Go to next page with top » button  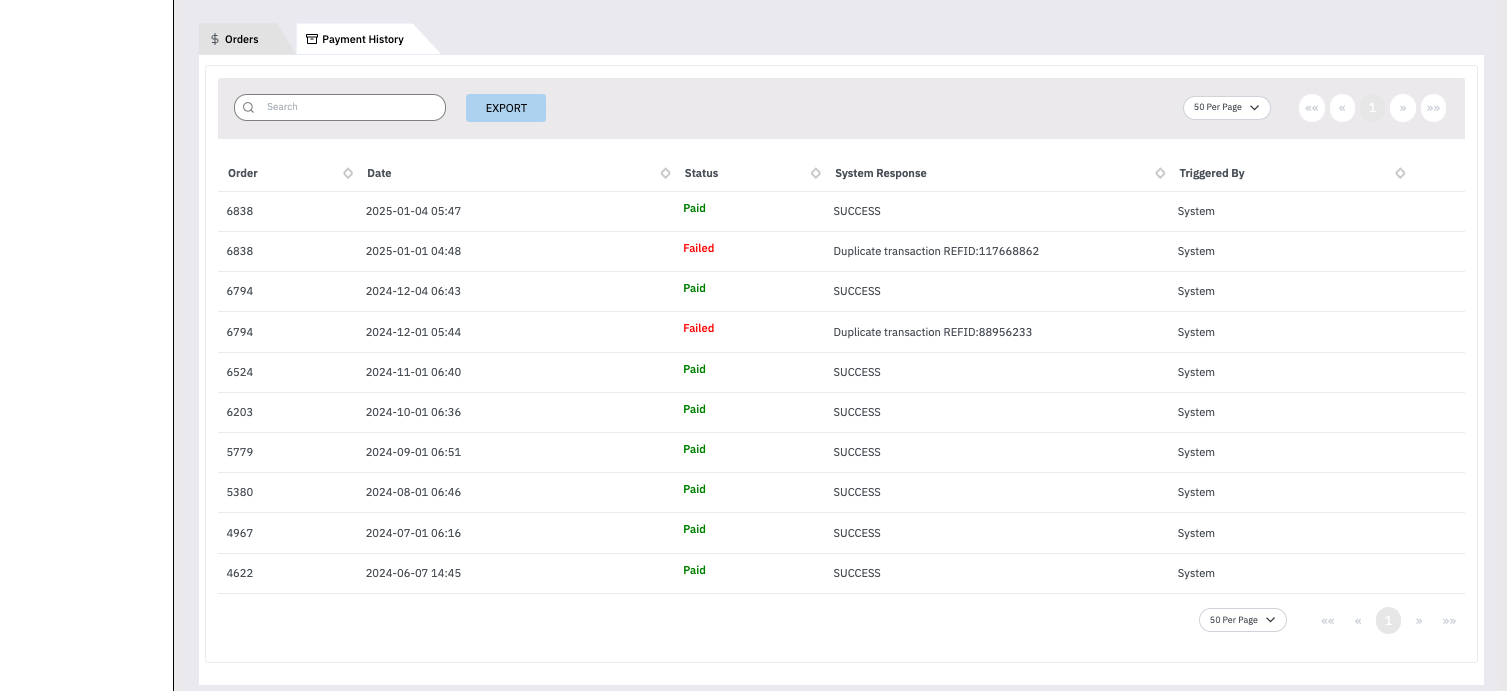pyautogui.click(x=1403, y=108)
